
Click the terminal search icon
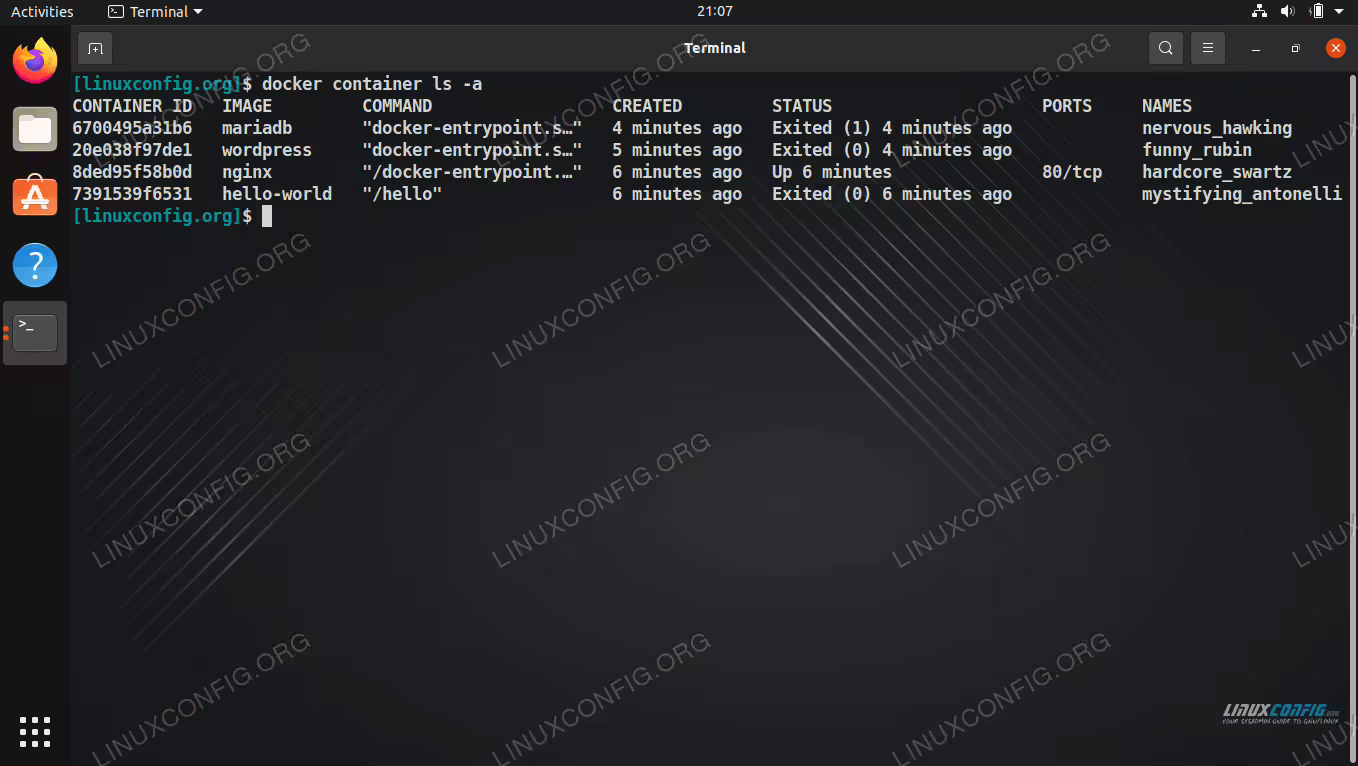(x=1166, y=48)
